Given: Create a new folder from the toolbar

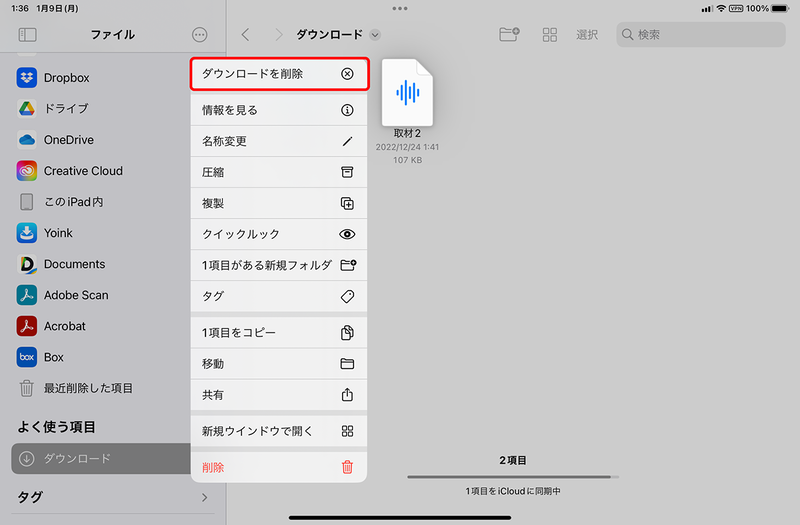Looking at the screenshot, I should 509,34.
